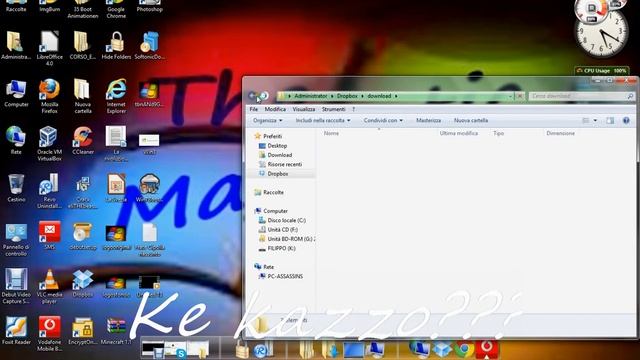This screenshot has height=360, width=640.
Task: Click Dropbox segment in address bar
Action: 347,96
